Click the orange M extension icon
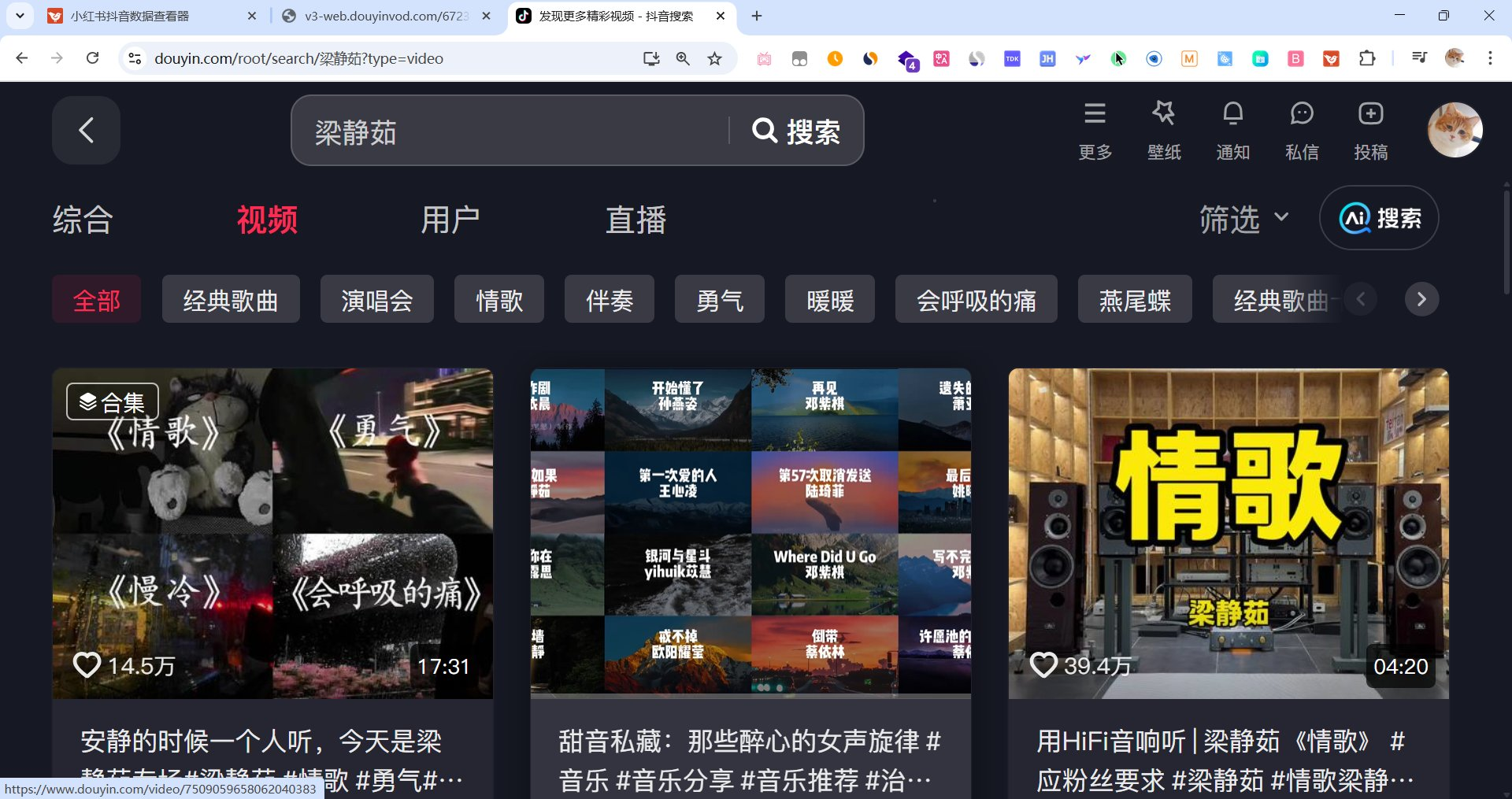This screenshot has width=1512, height=799. click(x=1189, y=58)
